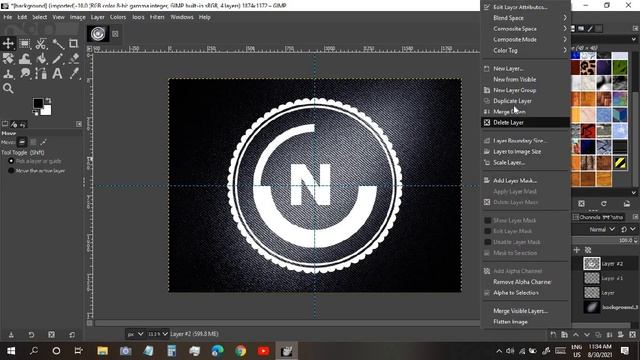This screenshot has height=360, width=640.
Task: Select the Crop tool
Action: coord(74,43)
